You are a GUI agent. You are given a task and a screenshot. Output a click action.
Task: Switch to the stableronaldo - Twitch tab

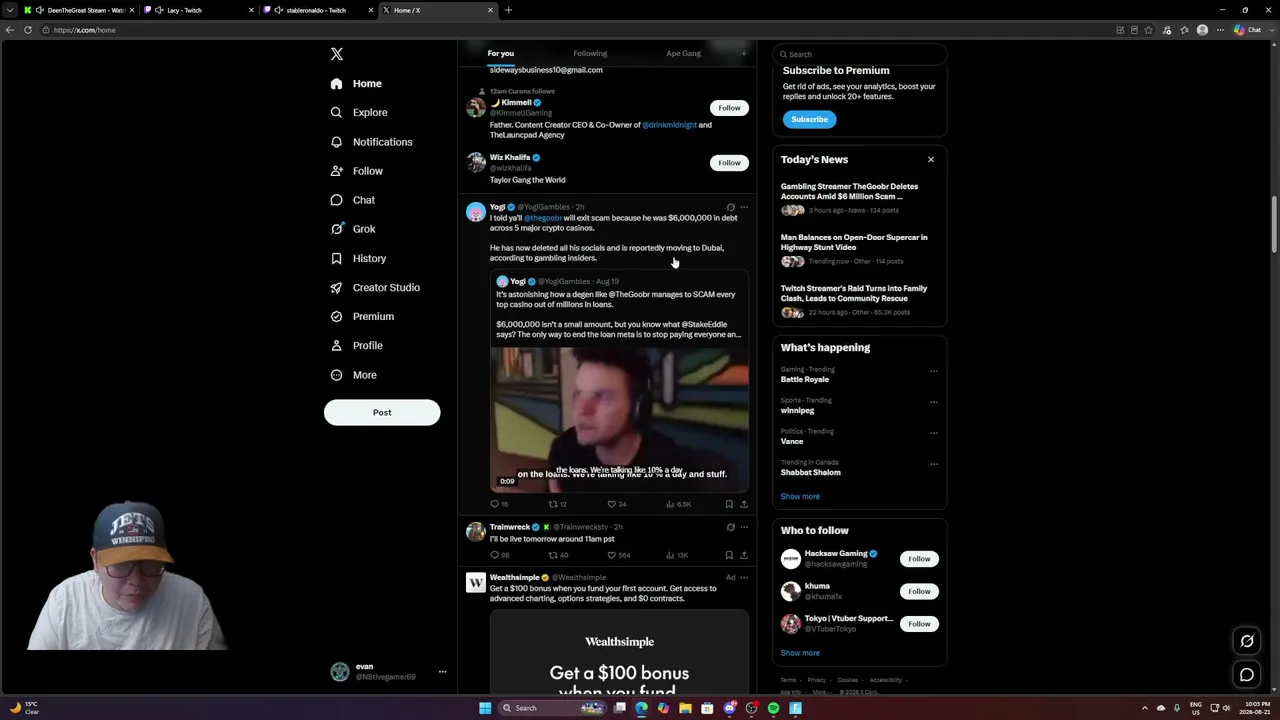(317, 10)
